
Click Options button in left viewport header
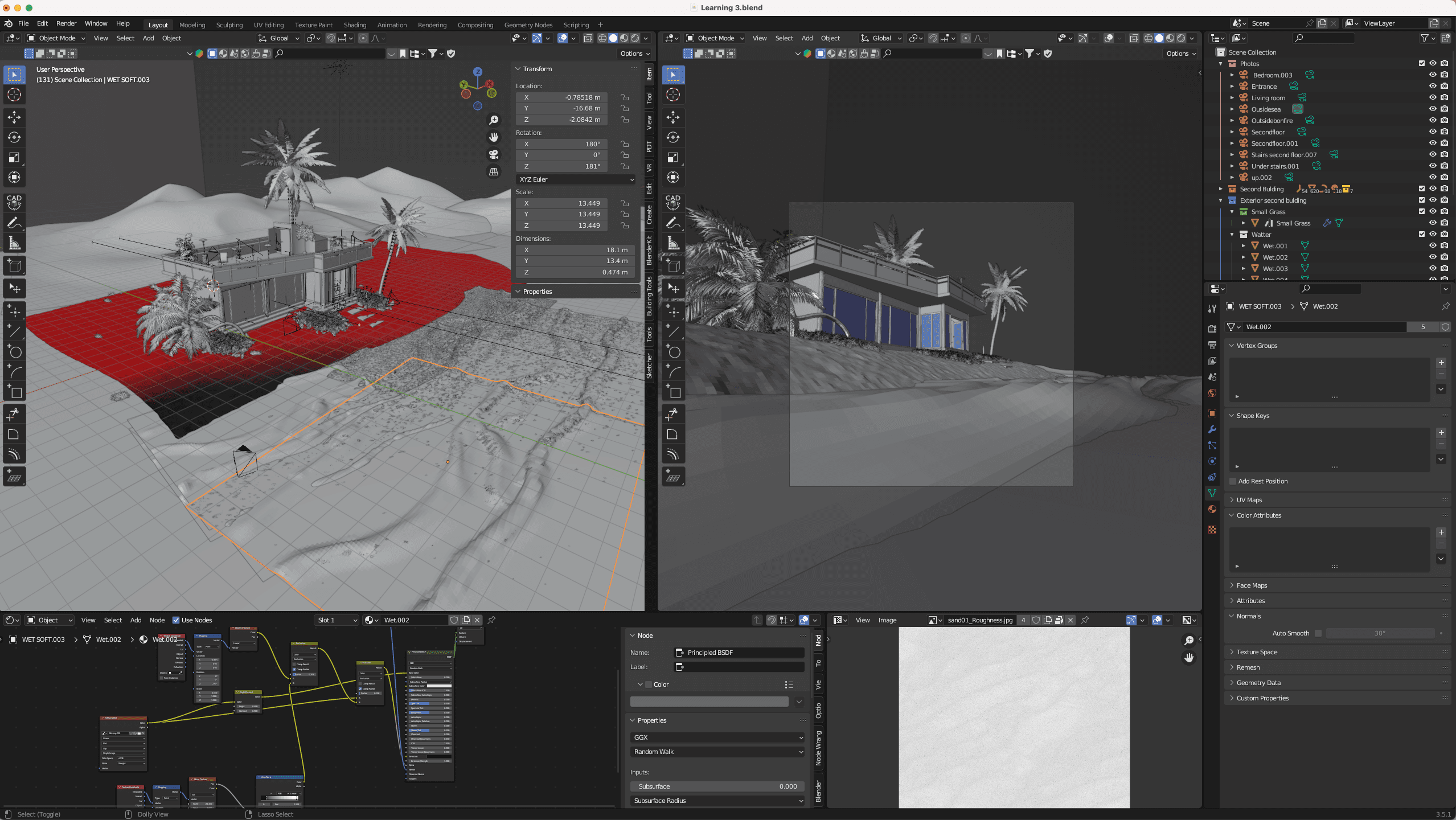634,54
